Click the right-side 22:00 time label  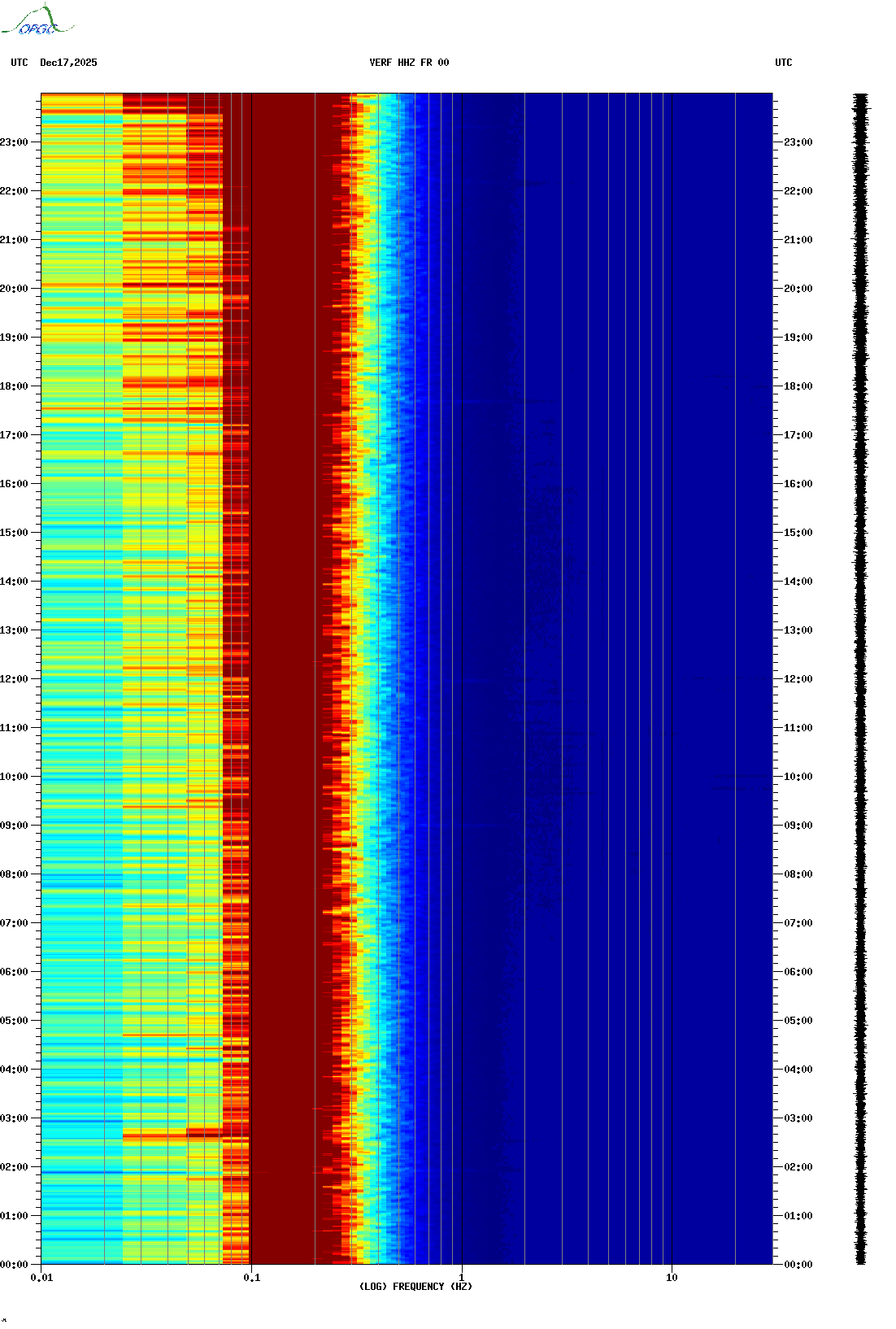click(798, 191)
